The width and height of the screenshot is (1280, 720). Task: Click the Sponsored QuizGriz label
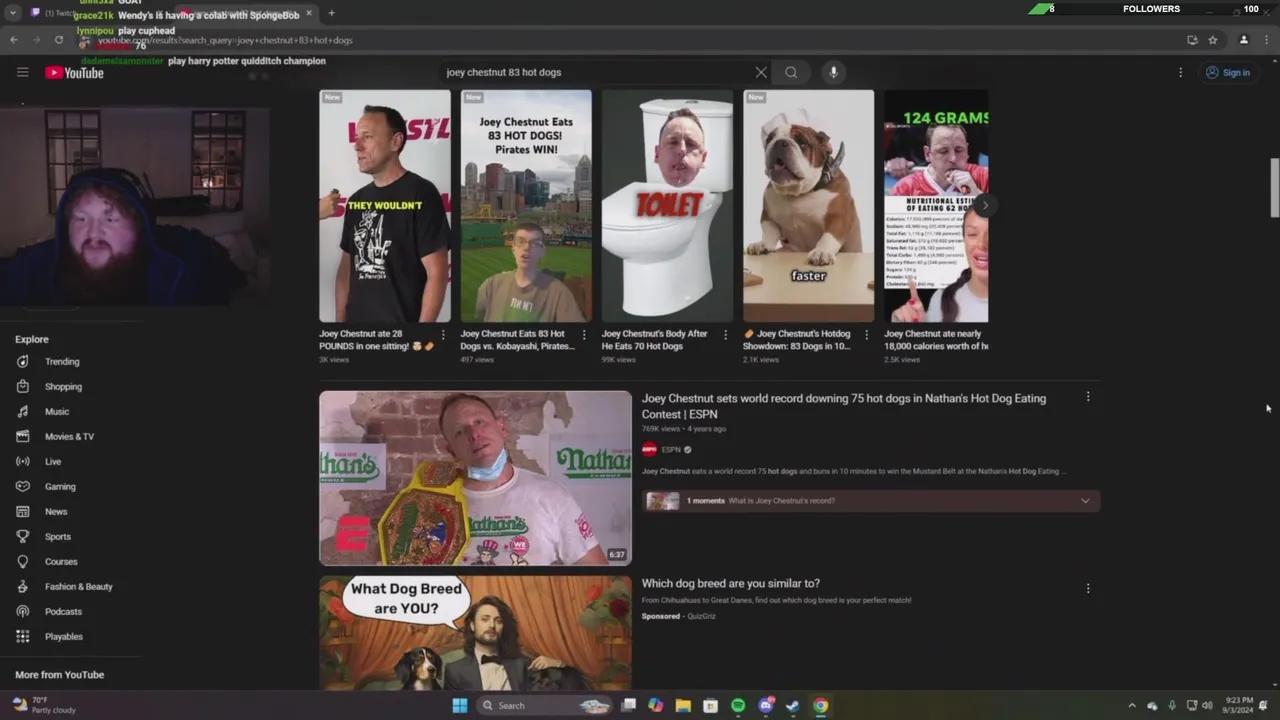point(679,616)
